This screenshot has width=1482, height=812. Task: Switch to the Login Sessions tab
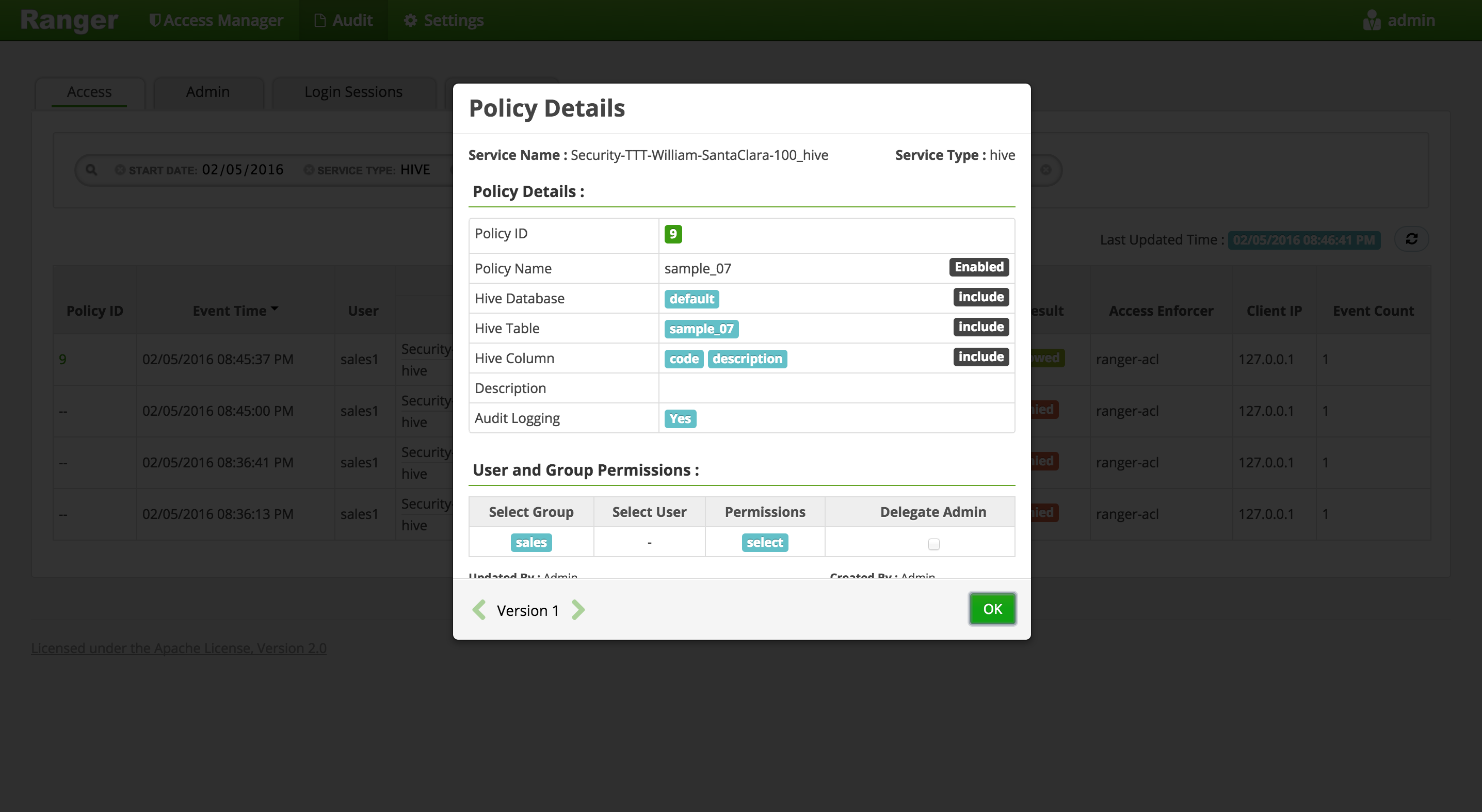click(x=353, y=92)
